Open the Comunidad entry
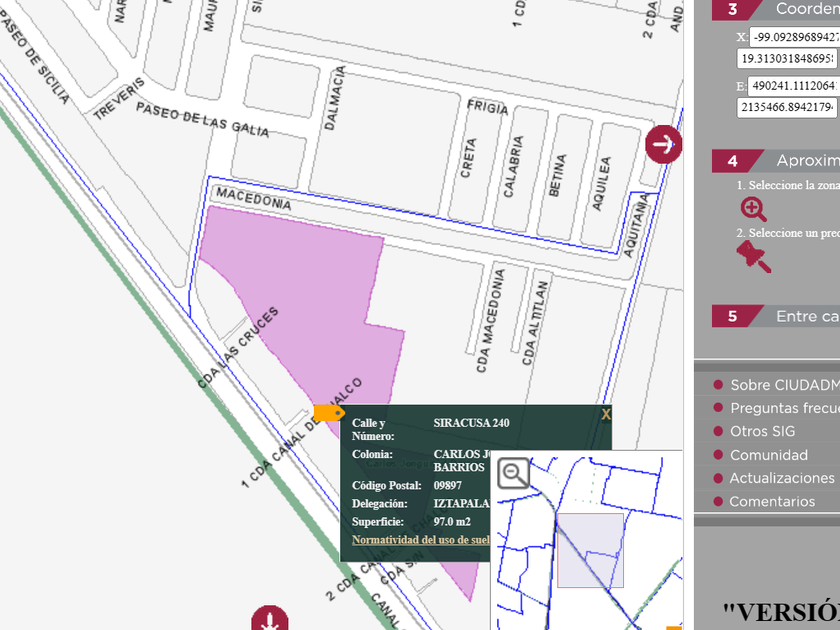The height and width of the screenshot is (630, 840). point(768,455)
